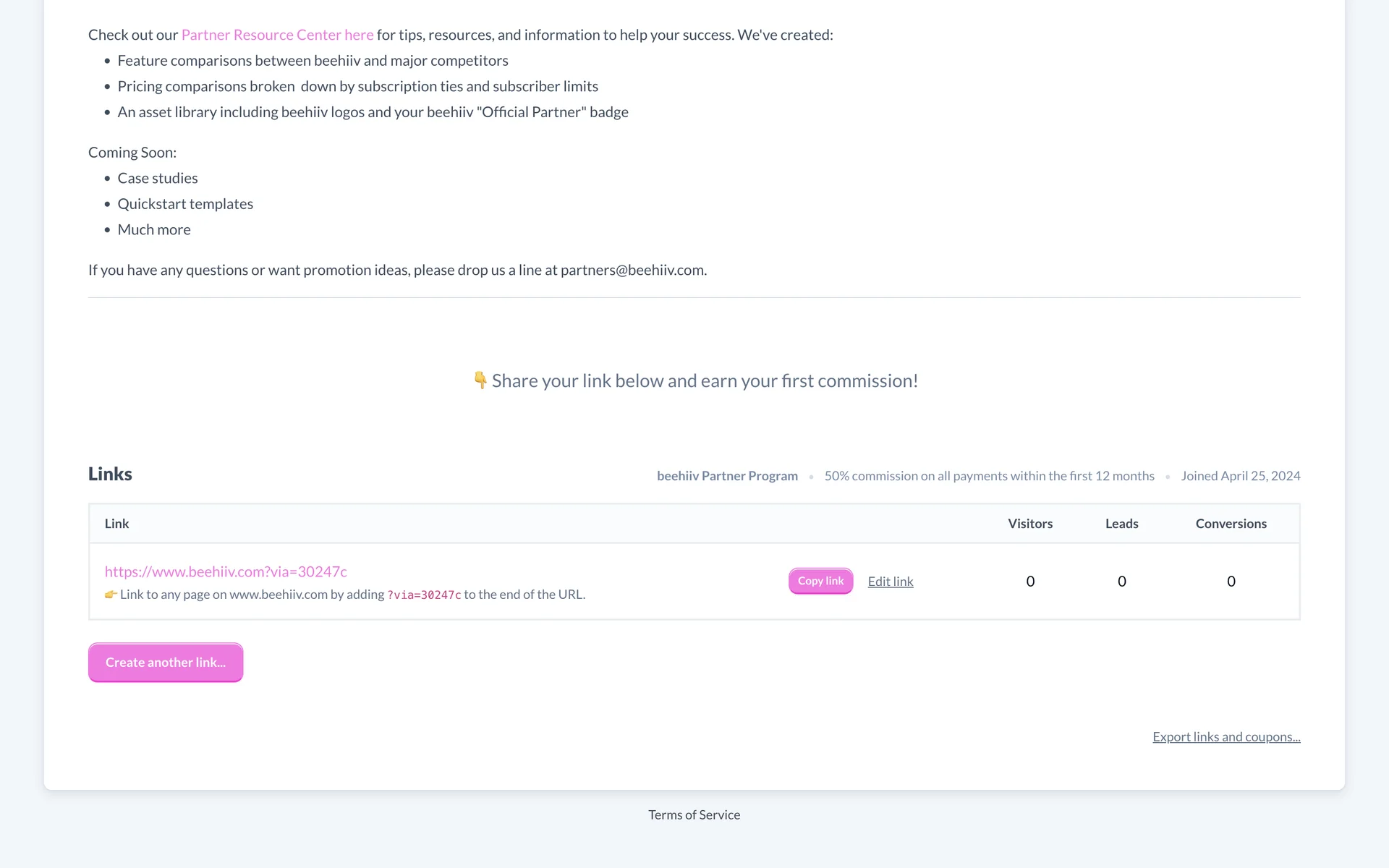Click the Visitors count value
The width and height of the screenshot is (1389, 868).
click(1030, 582)
